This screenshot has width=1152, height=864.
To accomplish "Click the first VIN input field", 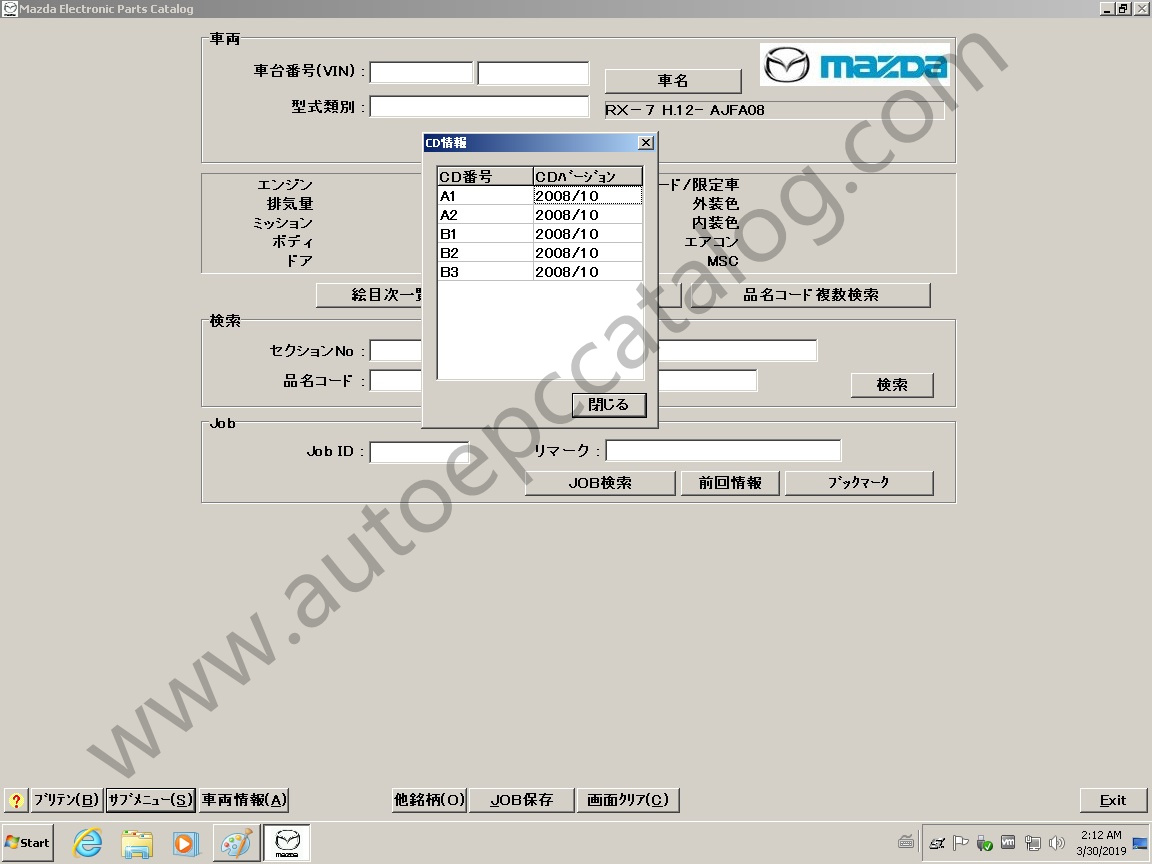I will click(x=421, y=72).
